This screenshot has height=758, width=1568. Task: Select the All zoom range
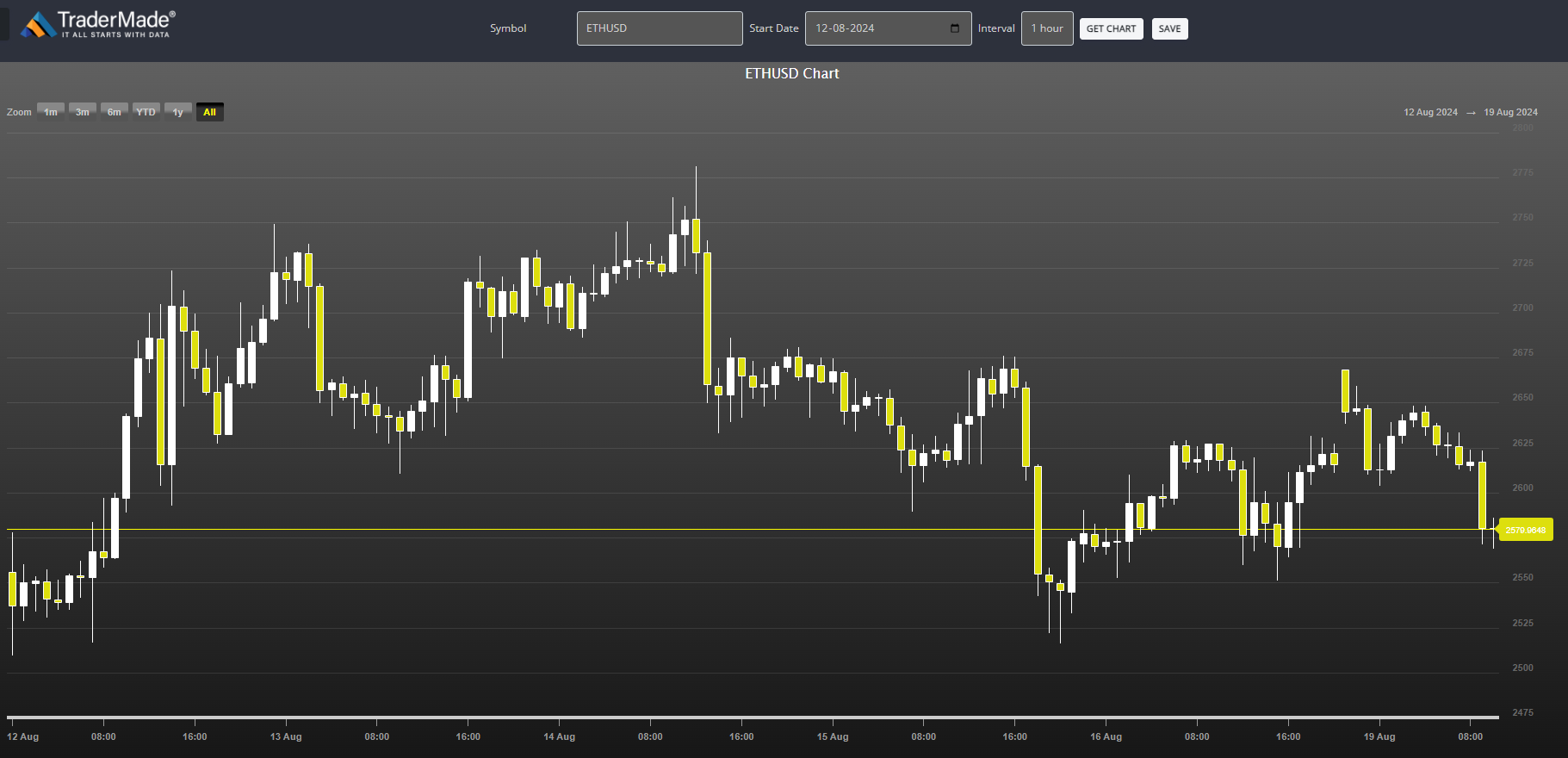[x=209, y=112]
